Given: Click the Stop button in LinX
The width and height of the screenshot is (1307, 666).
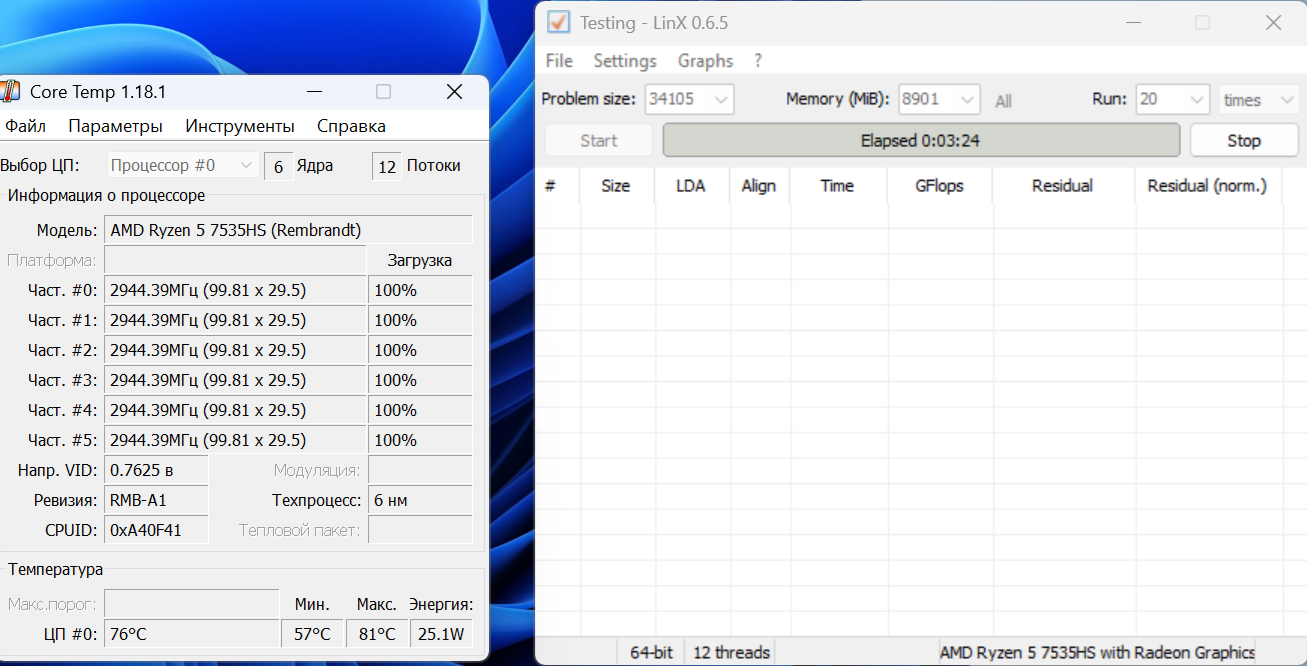Looking at the screenshot, I should [x=1244, y=141].
